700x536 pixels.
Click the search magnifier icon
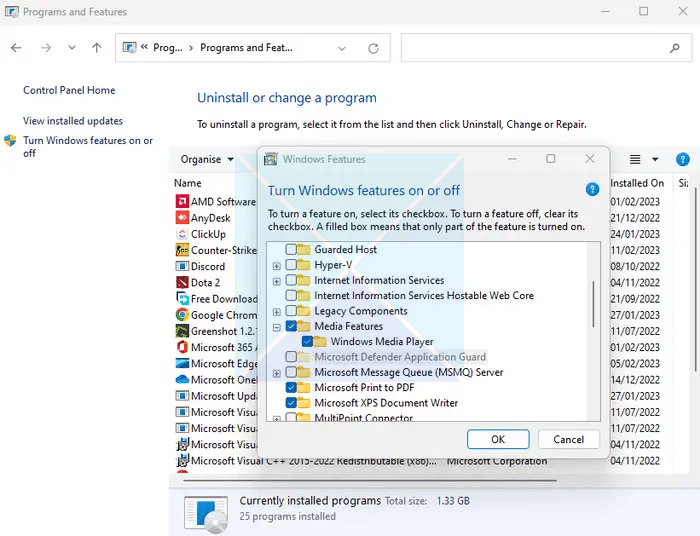pos(675,48)
